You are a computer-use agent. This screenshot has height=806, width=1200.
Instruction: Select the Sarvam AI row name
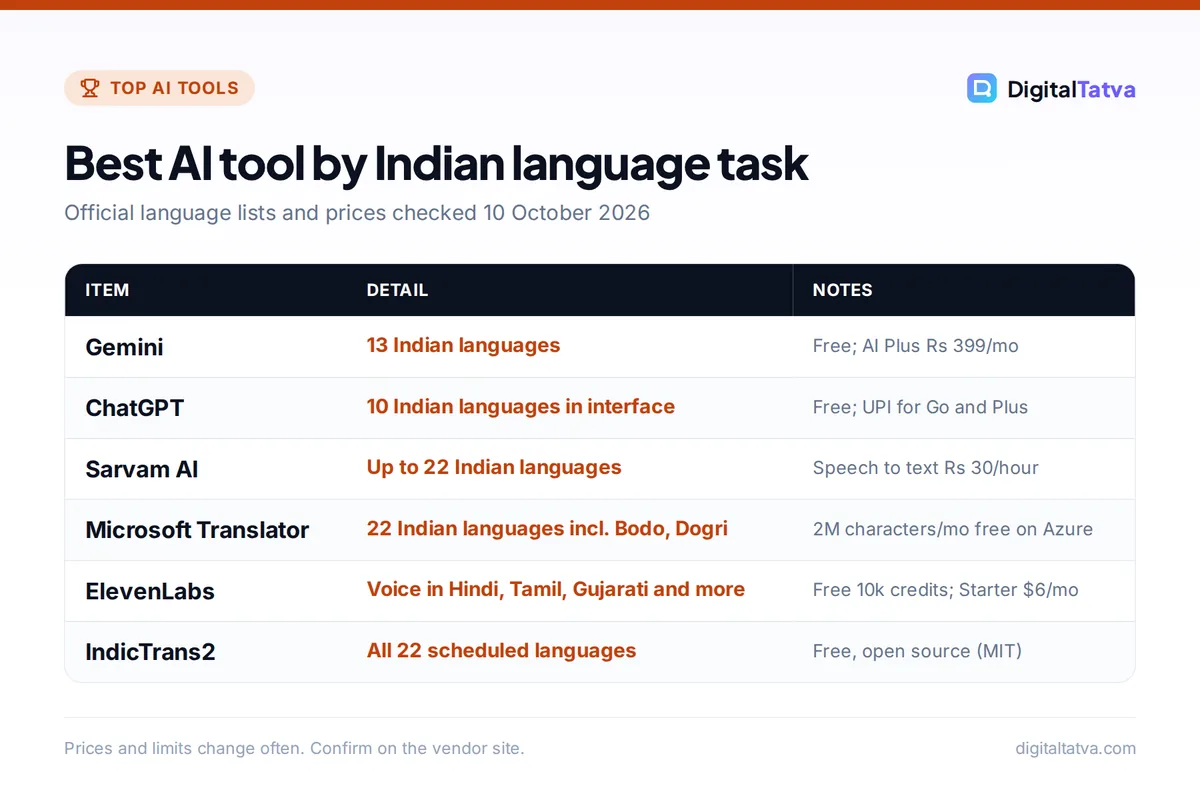pos(141,469)
